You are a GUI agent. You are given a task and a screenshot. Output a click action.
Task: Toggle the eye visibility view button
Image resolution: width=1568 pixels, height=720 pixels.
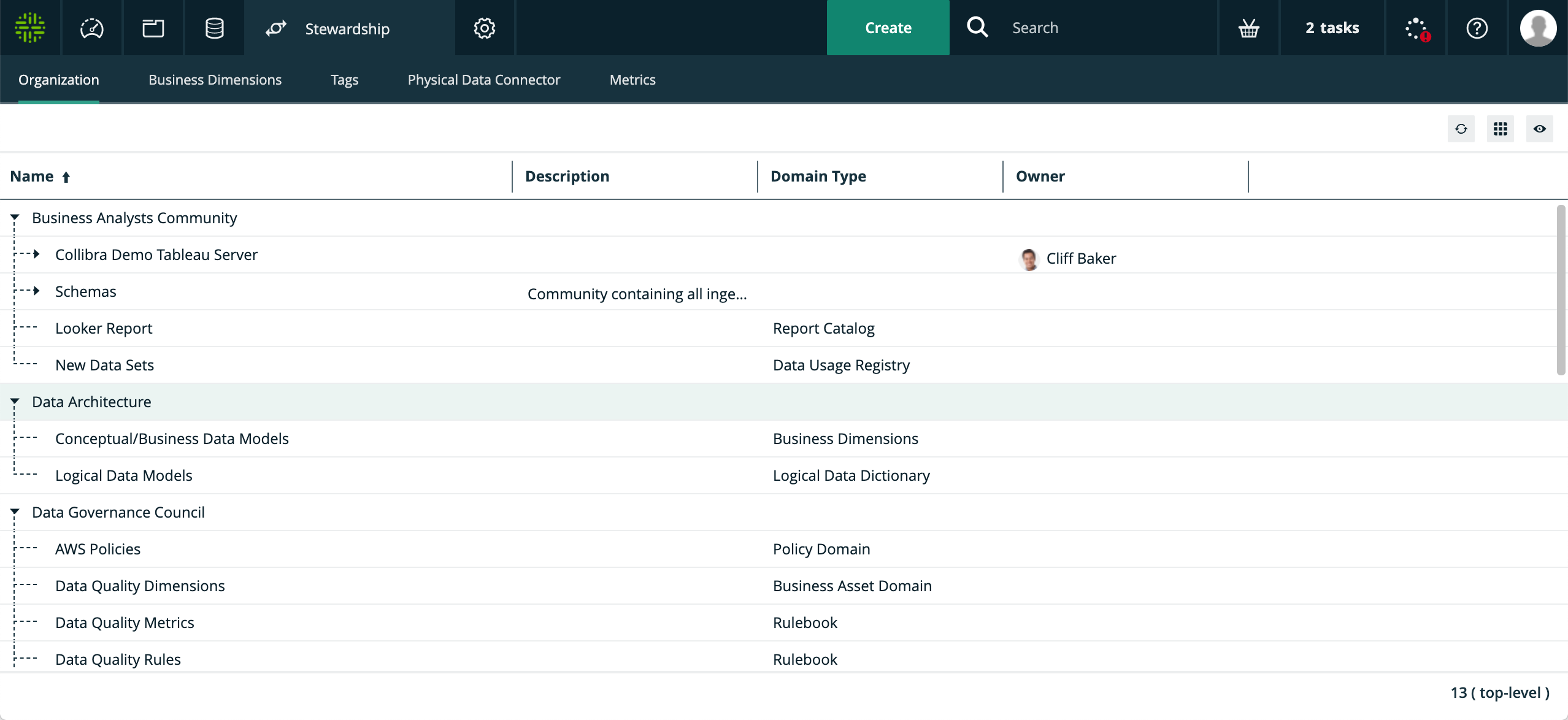[1539, 129]
